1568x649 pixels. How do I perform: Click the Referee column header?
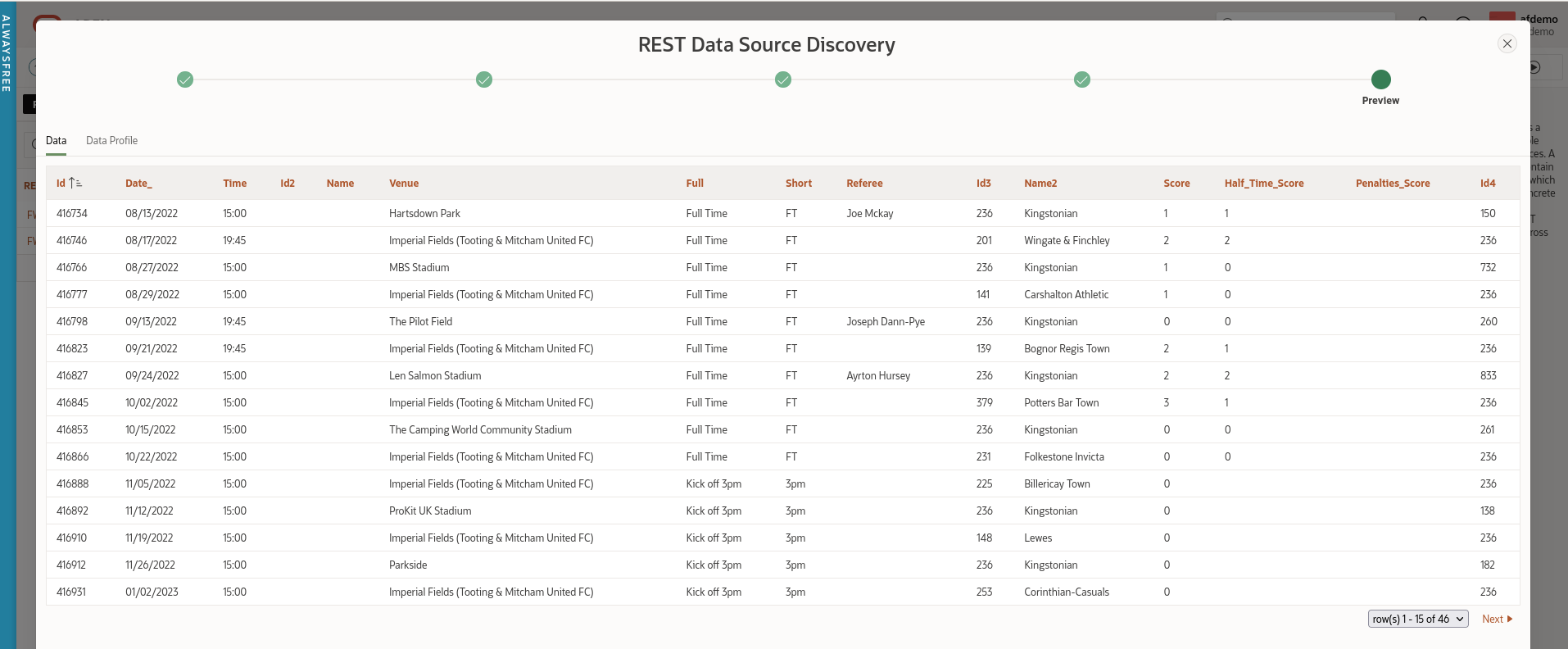click(864, 184)
